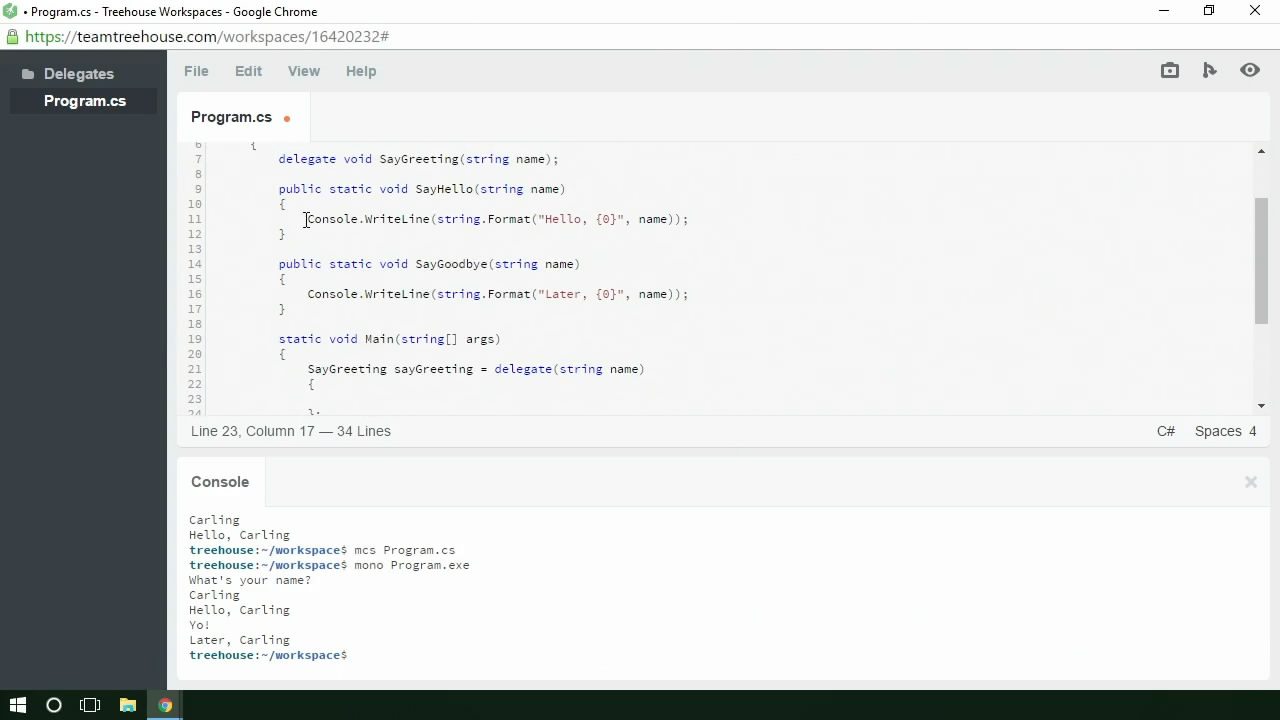This screenshot has width=1280, height=720.
Task: Open the Windows Start button
Action: pyautogui.click(x=18, y=705)
